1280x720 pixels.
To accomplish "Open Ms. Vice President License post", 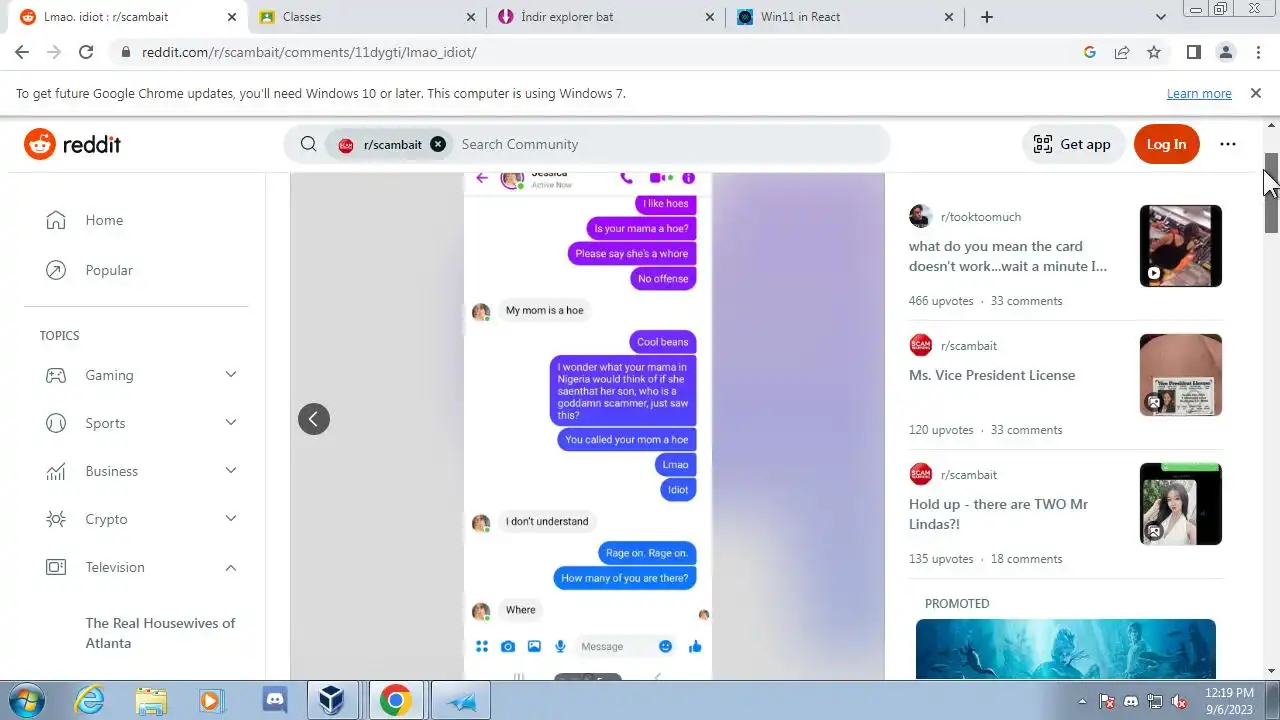I will click(x=992, y=375).
